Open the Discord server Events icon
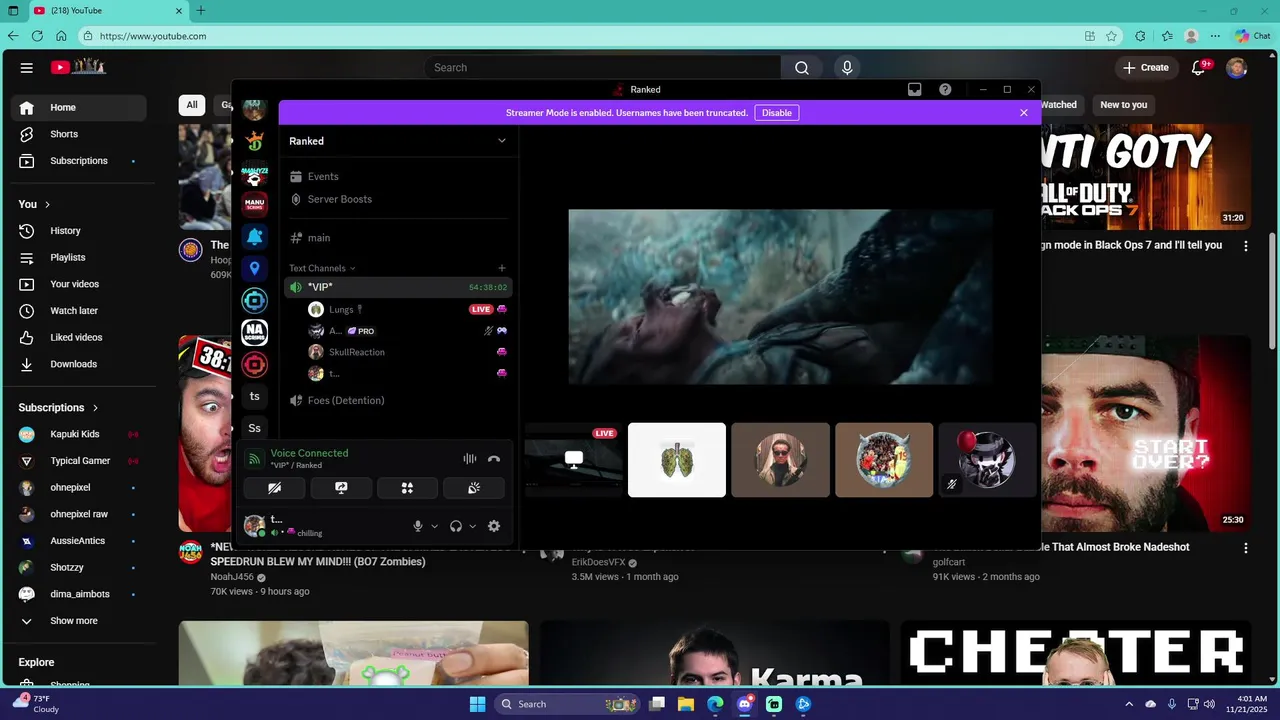Screen dimensions: 1280x720 (296, 177)
